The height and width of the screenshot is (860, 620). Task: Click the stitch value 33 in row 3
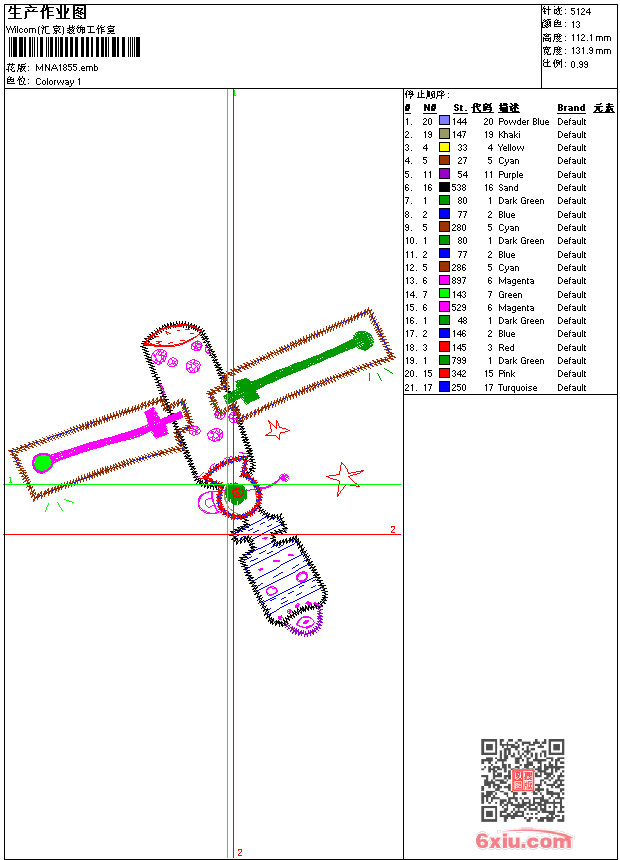pos(463,148)
